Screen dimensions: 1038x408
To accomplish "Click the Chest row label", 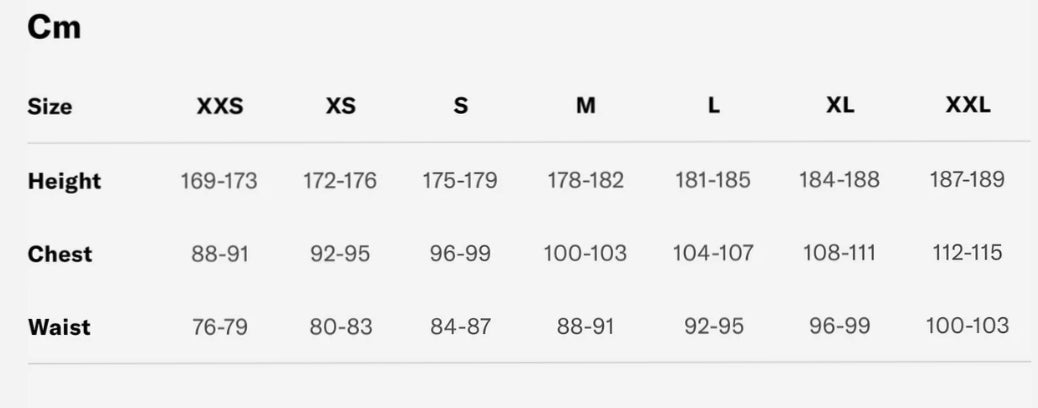I will tap(60, 254).
